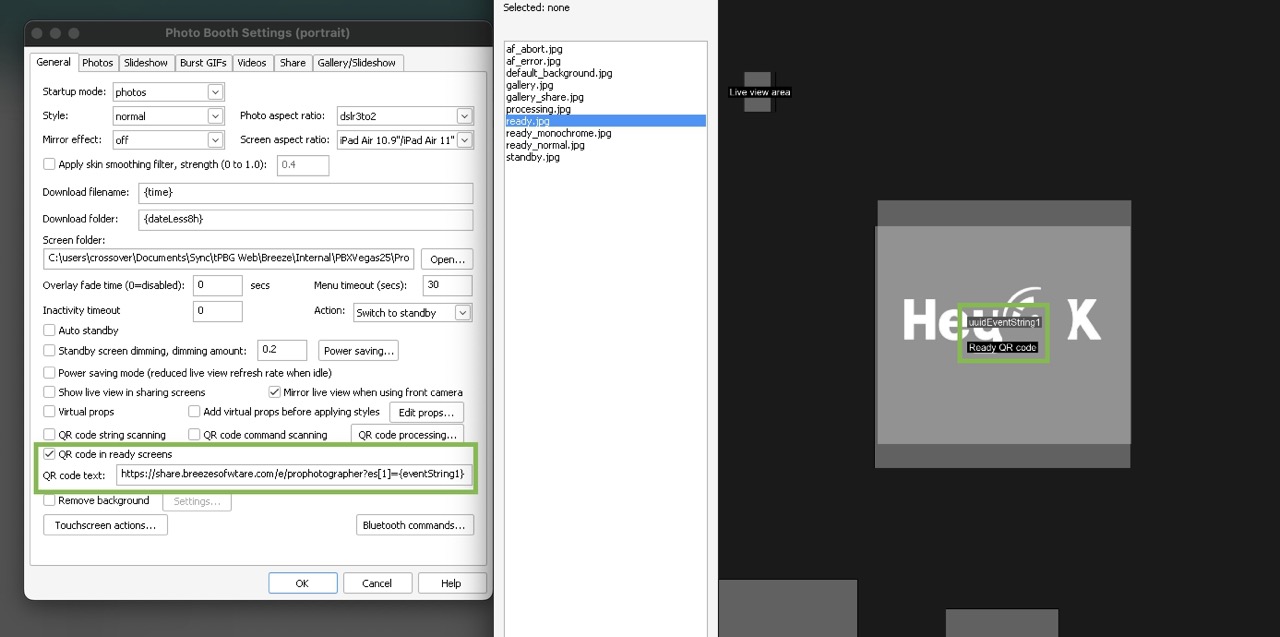Click the QR code processing... button
Image resolution: width=1280 pixels, height=637 pixels.
(407, 435)
